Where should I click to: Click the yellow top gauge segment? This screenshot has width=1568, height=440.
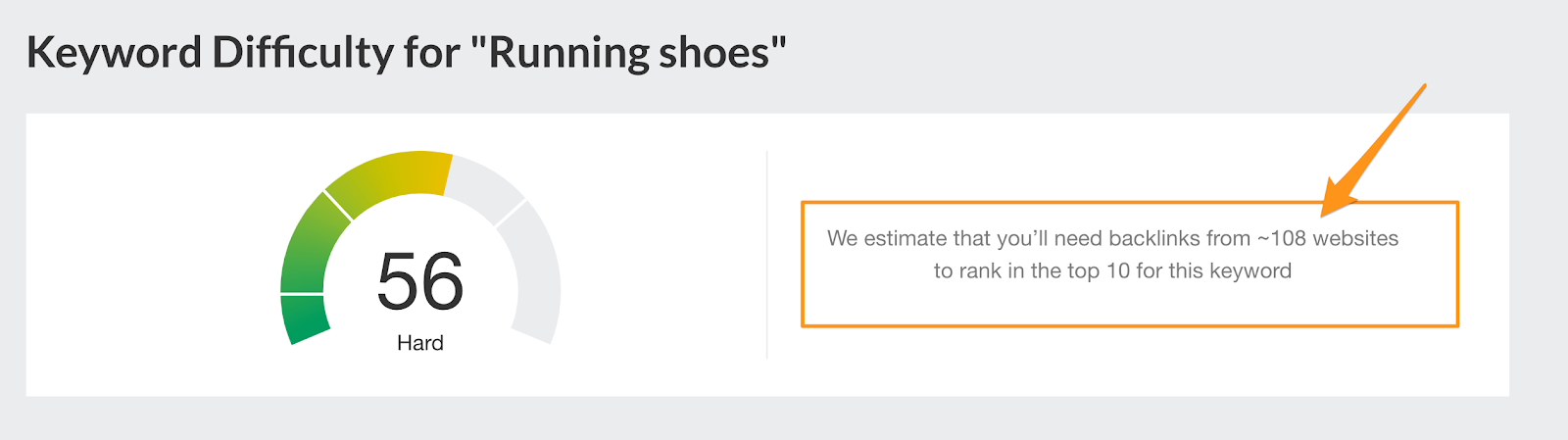click(x=390, y=176)
